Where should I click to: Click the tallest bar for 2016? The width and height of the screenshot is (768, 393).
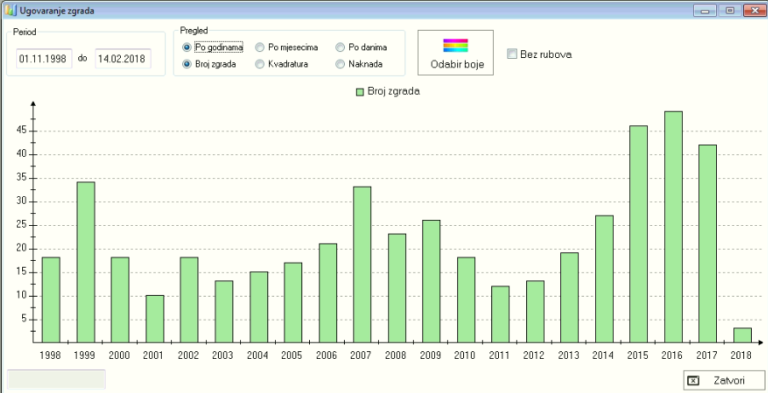(x=673, y=227)
